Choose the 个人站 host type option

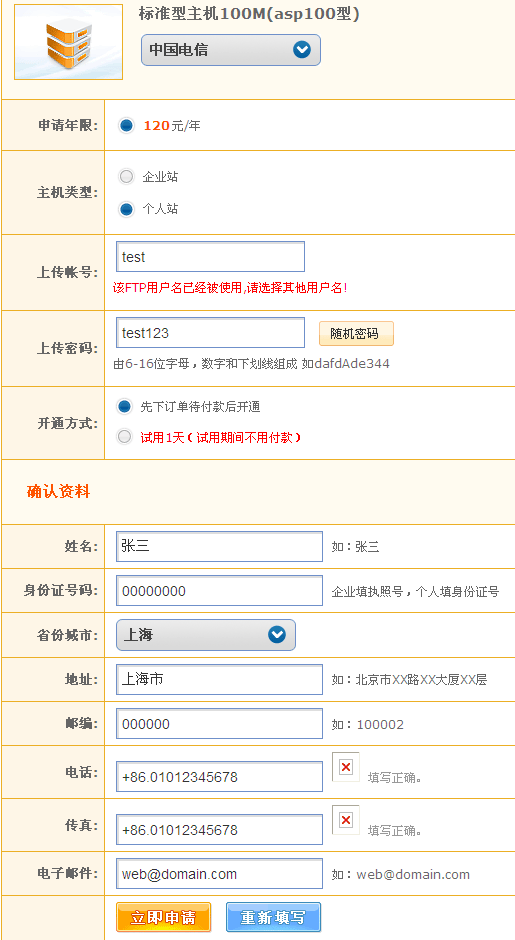(126, 209)
